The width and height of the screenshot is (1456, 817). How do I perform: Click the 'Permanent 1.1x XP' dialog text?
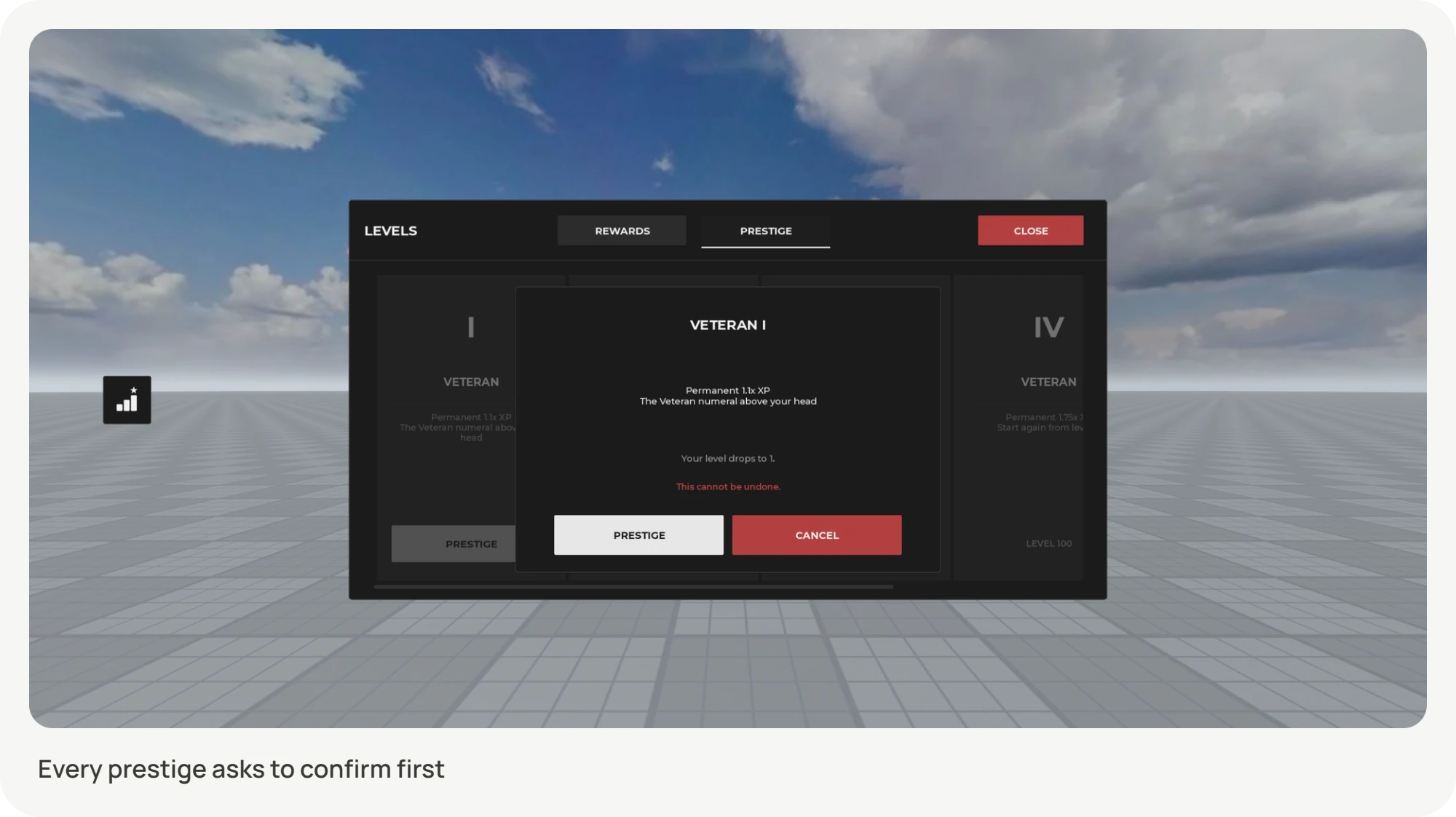coord(728,390)
